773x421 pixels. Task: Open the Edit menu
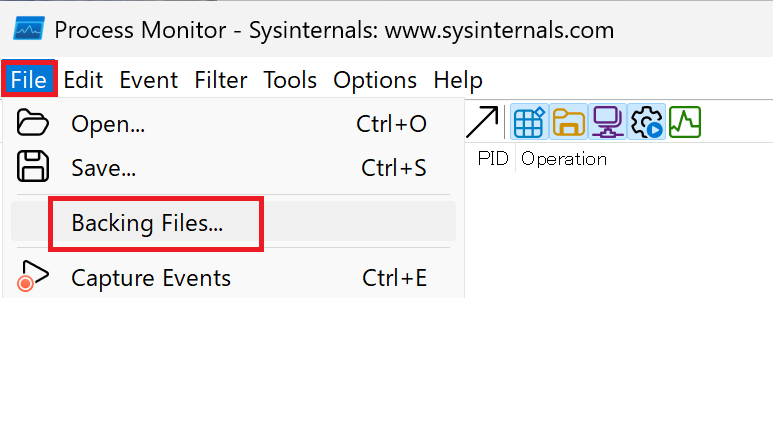click(83, 79)
